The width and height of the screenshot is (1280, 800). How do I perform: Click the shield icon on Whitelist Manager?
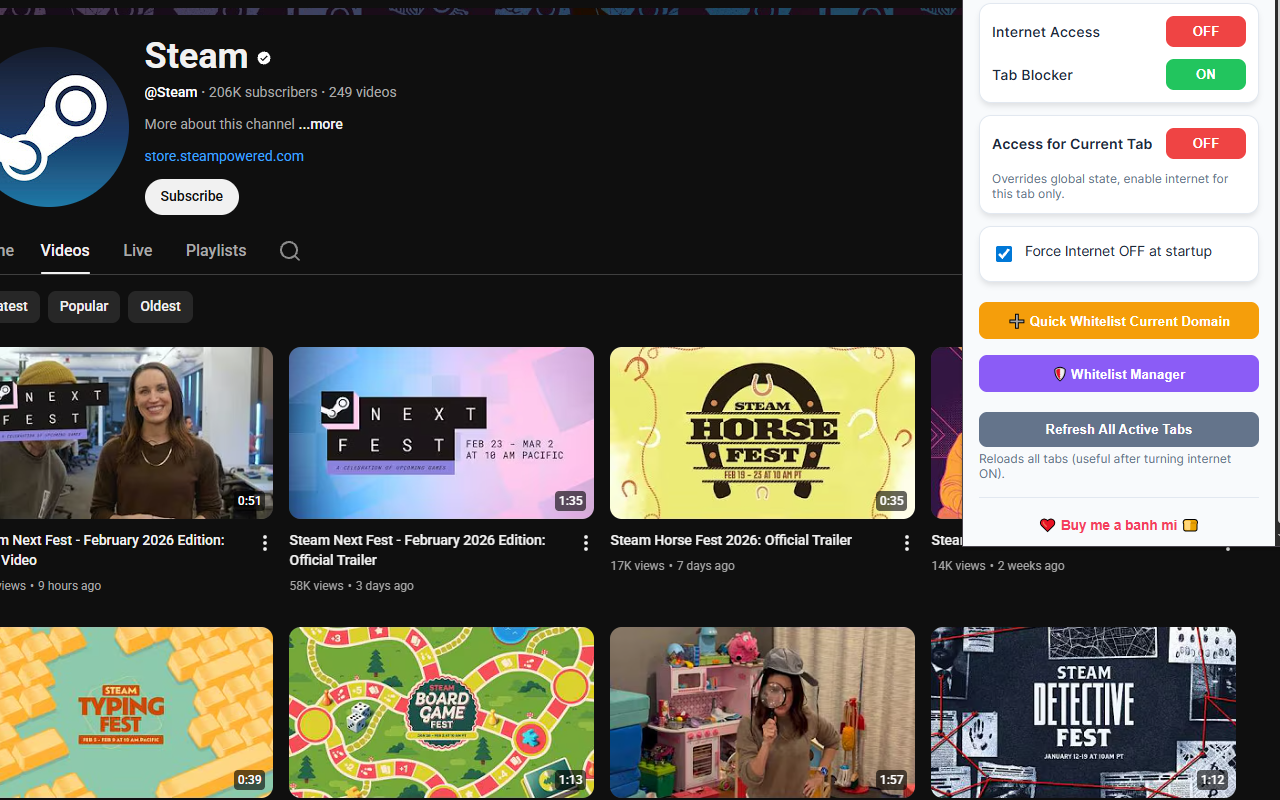[x=1059, y=374]
